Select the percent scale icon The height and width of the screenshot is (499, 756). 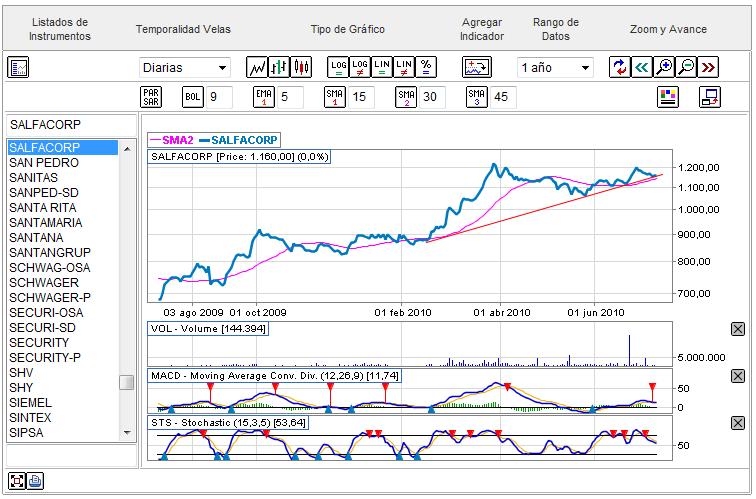click(426, 67)
